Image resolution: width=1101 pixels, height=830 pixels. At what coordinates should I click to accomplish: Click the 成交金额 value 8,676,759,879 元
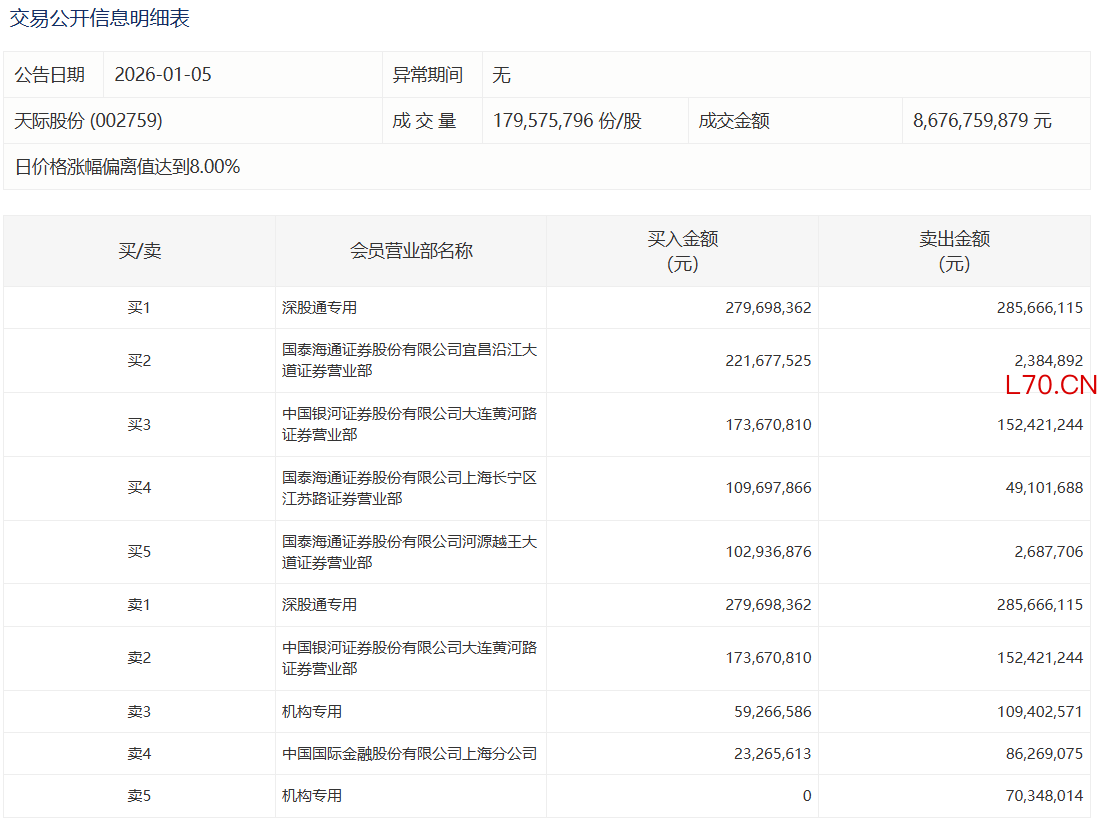(x=982, y=121)
